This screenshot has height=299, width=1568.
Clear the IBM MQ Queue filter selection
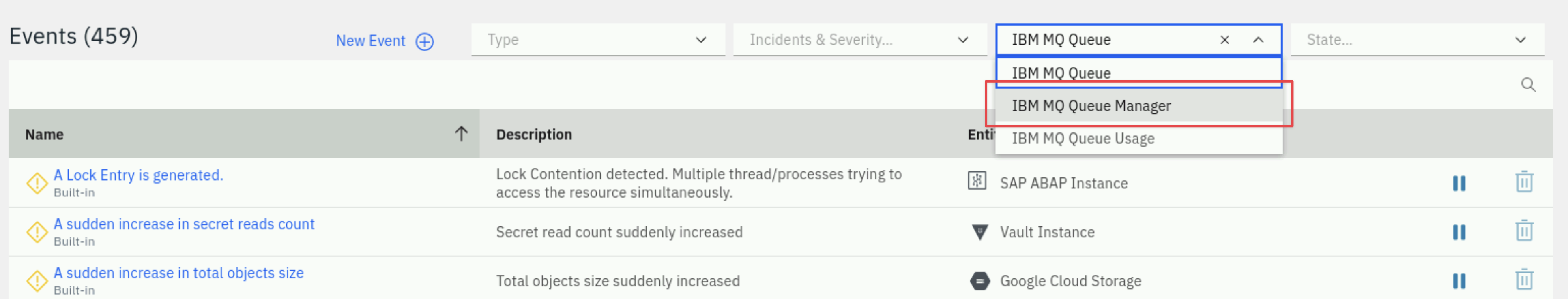(1224, 40)
